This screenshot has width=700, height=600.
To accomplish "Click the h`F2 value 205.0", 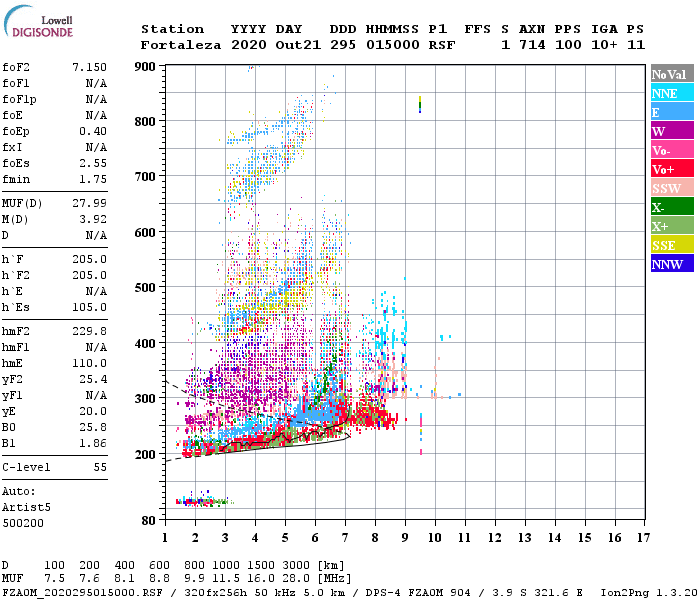I will [89, 275].
